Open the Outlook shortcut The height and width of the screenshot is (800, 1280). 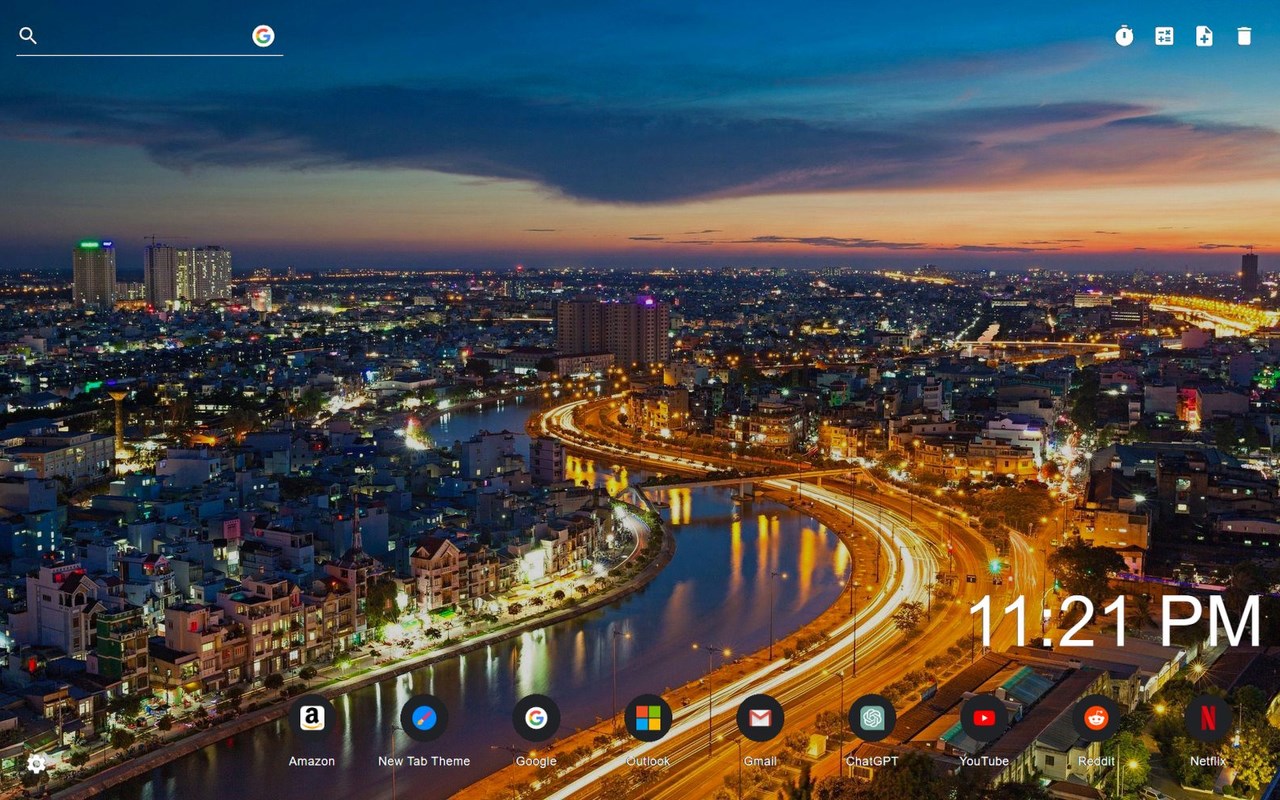coord(648,718)
